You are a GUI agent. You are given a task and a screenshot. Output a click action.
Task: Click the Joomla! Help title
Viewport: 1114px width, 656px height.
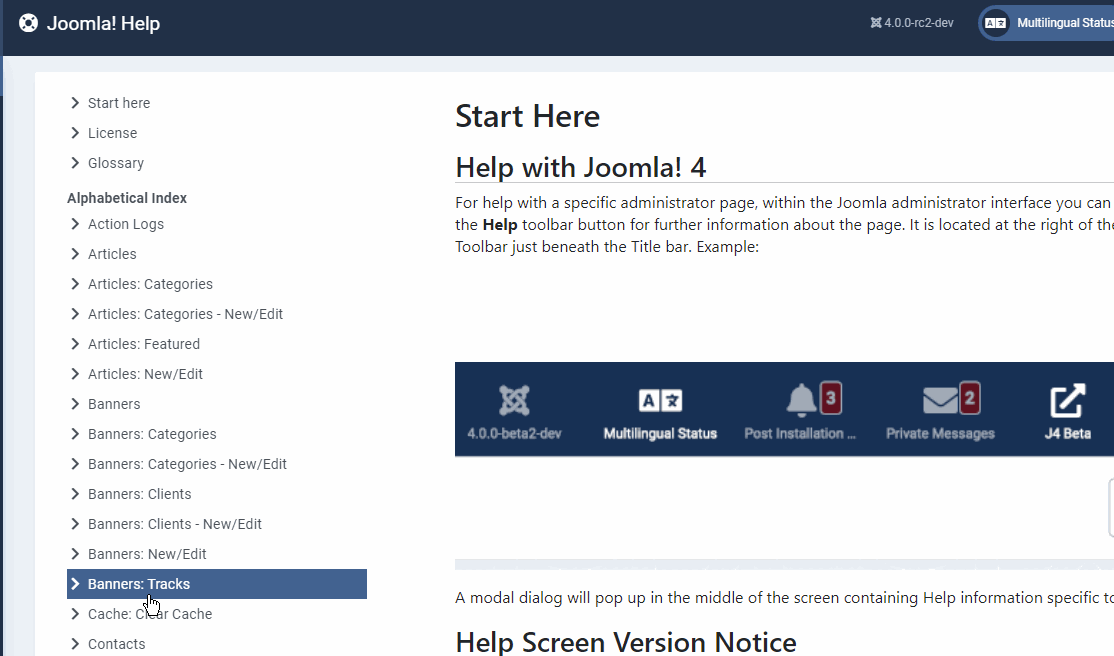pos(103,23)
